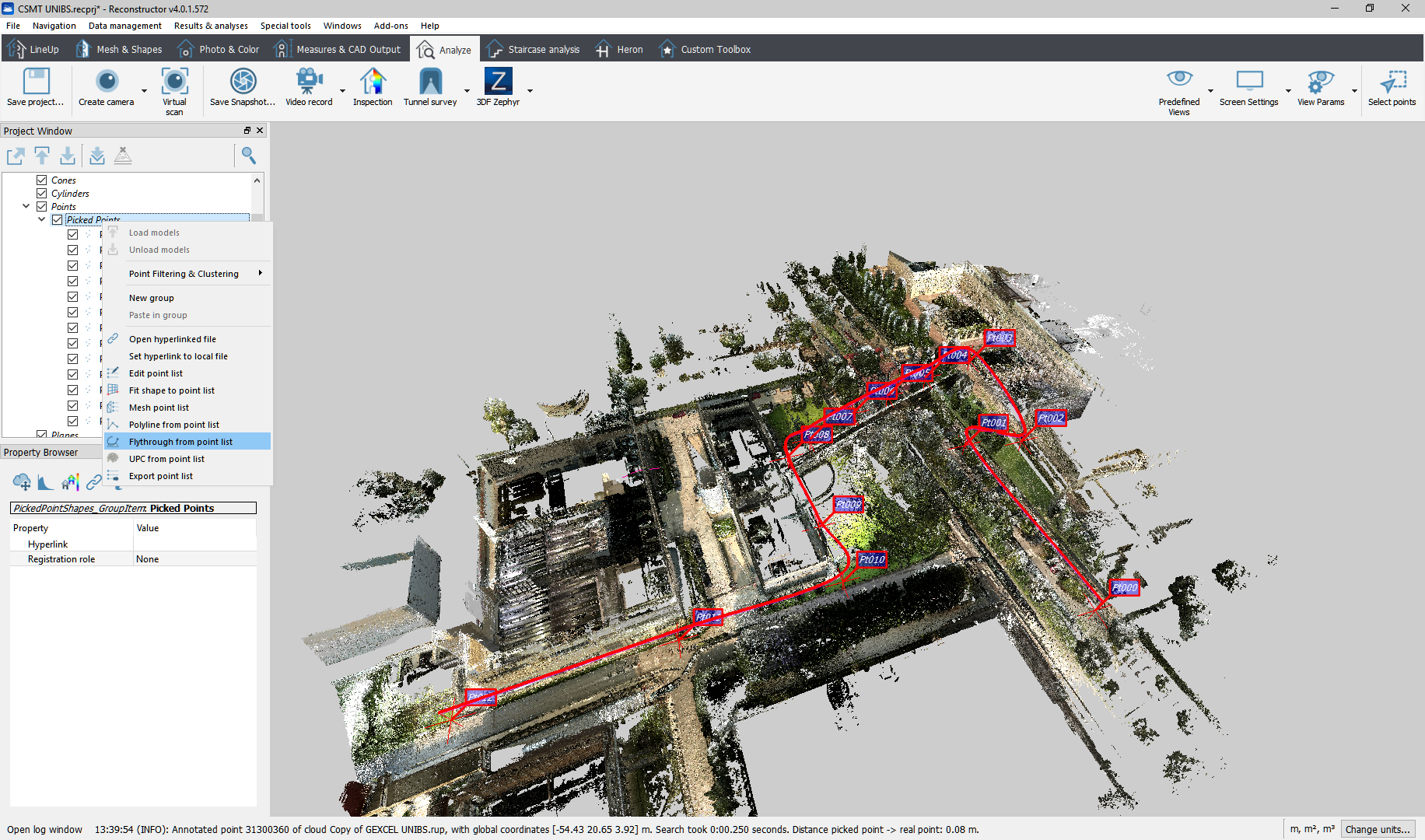Uncheck the Picked Points group checkbox
Screen dimensions: 1425x840
58,220
